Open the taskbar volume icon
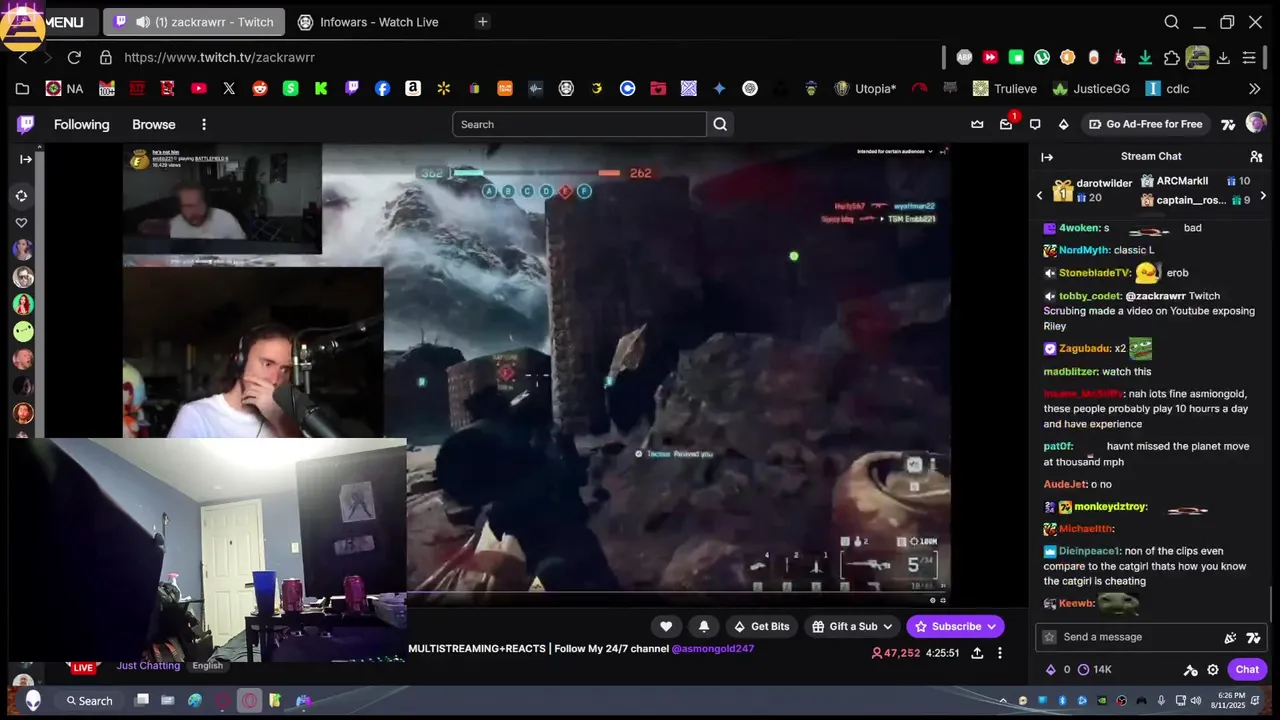 coord(1197,701)
